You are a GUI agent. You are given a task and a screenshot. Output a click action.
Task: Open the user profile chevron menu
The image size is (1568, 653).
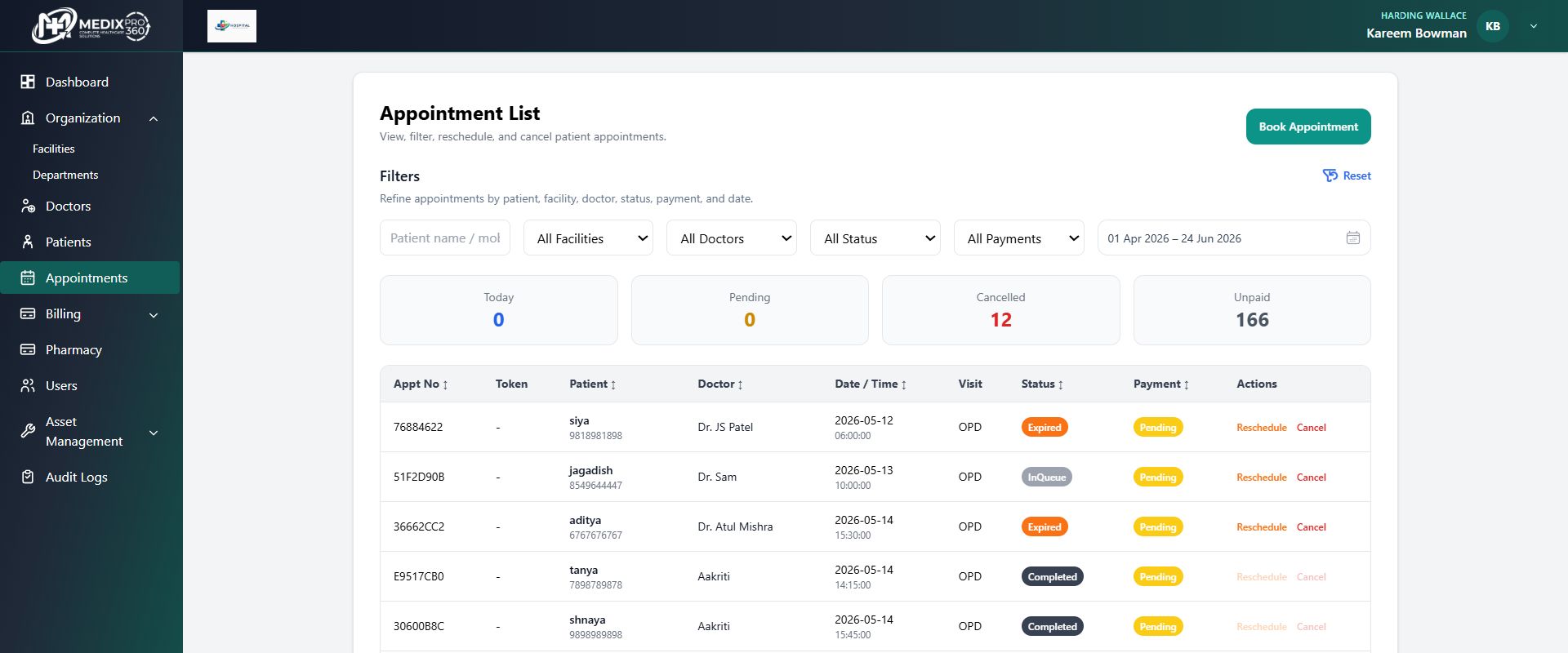pos(1534,26)
